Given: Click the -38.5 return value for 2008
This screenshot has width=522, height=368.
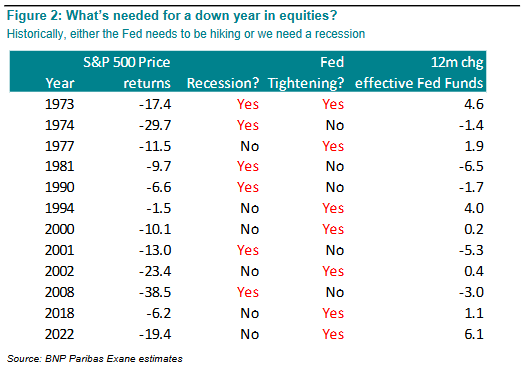Looking at the screenshot, I should click(155, 292).
